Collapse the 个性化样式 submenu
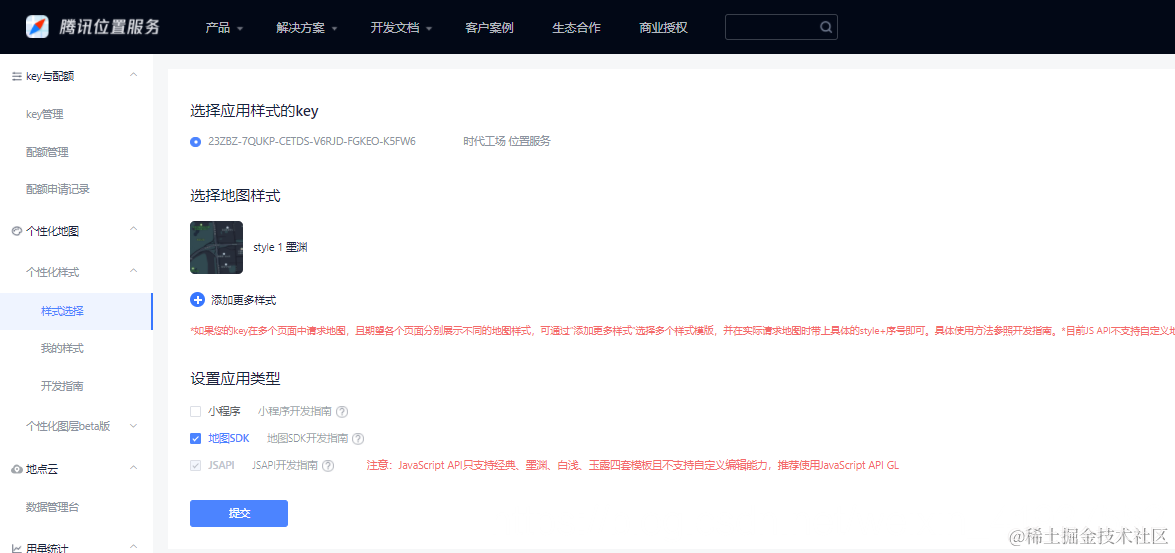Image resolution: width=1175 pixels, height=553 pixels. [x=133, y=271]
